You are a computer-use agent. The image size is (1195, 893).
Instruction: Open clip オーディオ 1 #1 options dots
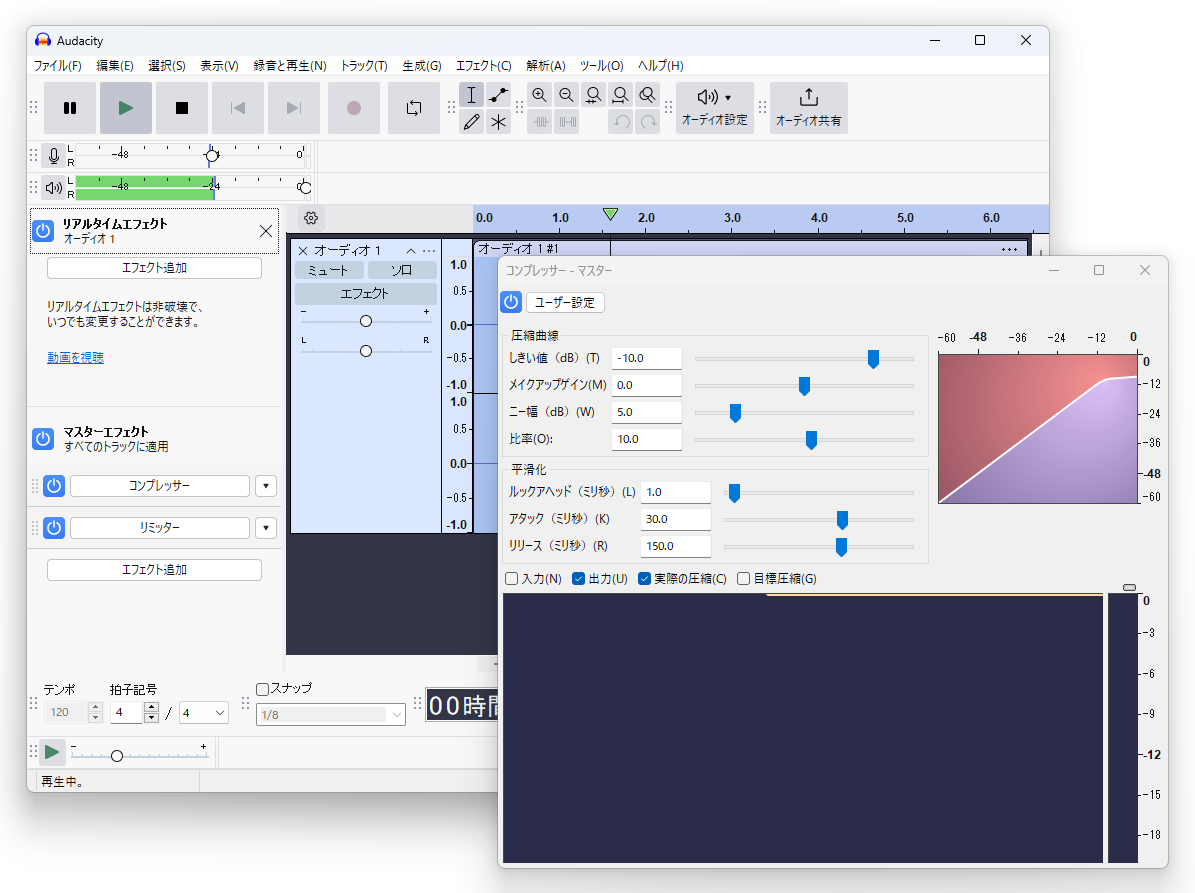point(1010,249)
